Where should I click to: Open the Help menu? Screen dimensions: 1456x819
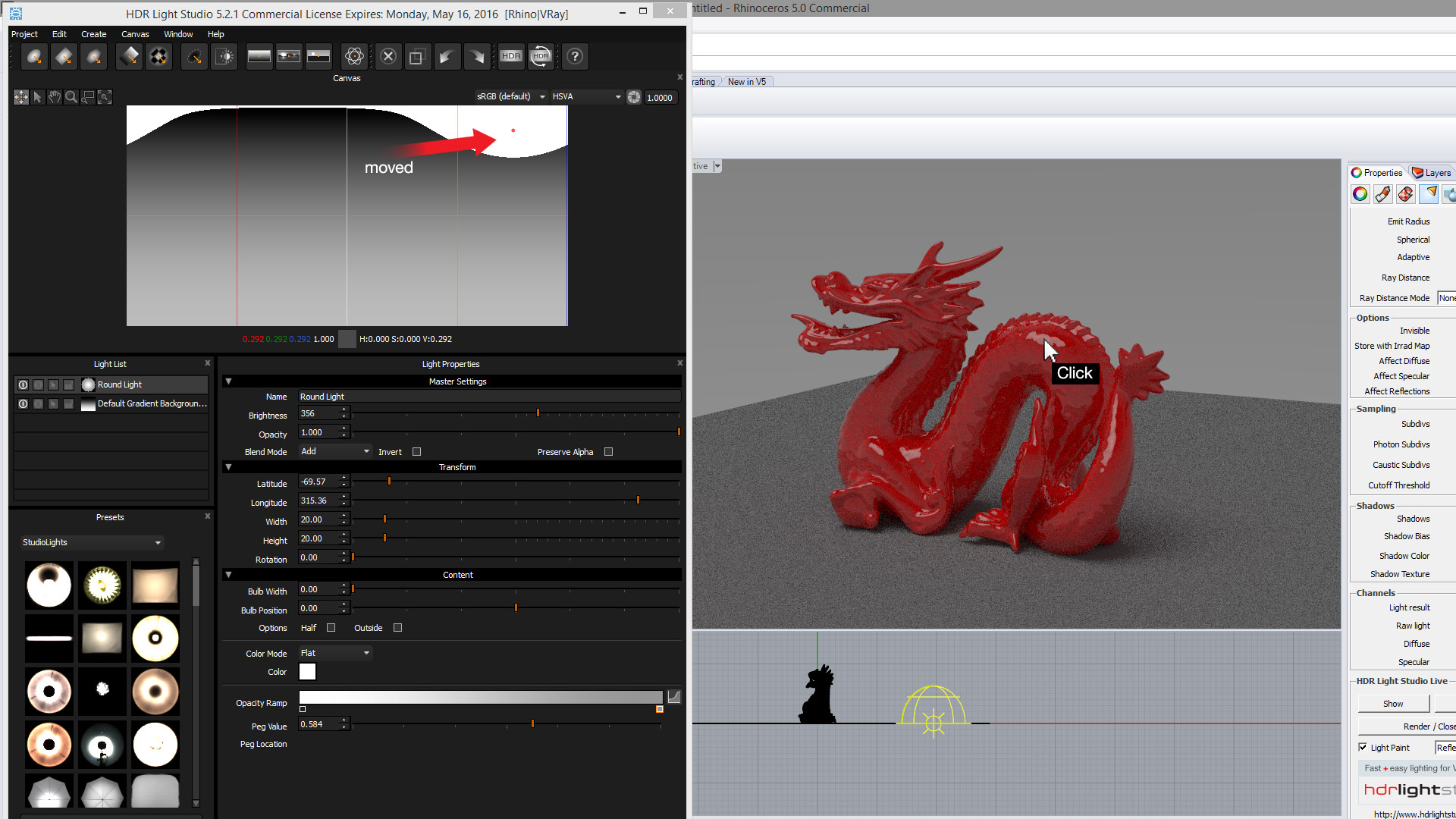[x=216, y=34]
